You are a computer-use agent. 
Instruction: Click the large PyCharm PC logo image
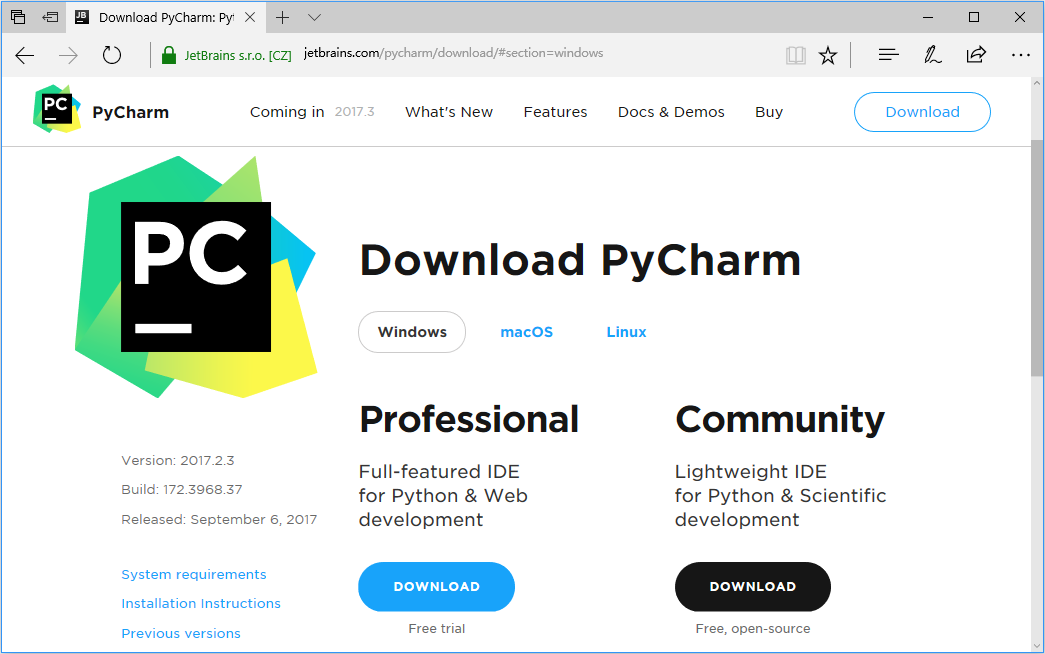coord(195,277)
